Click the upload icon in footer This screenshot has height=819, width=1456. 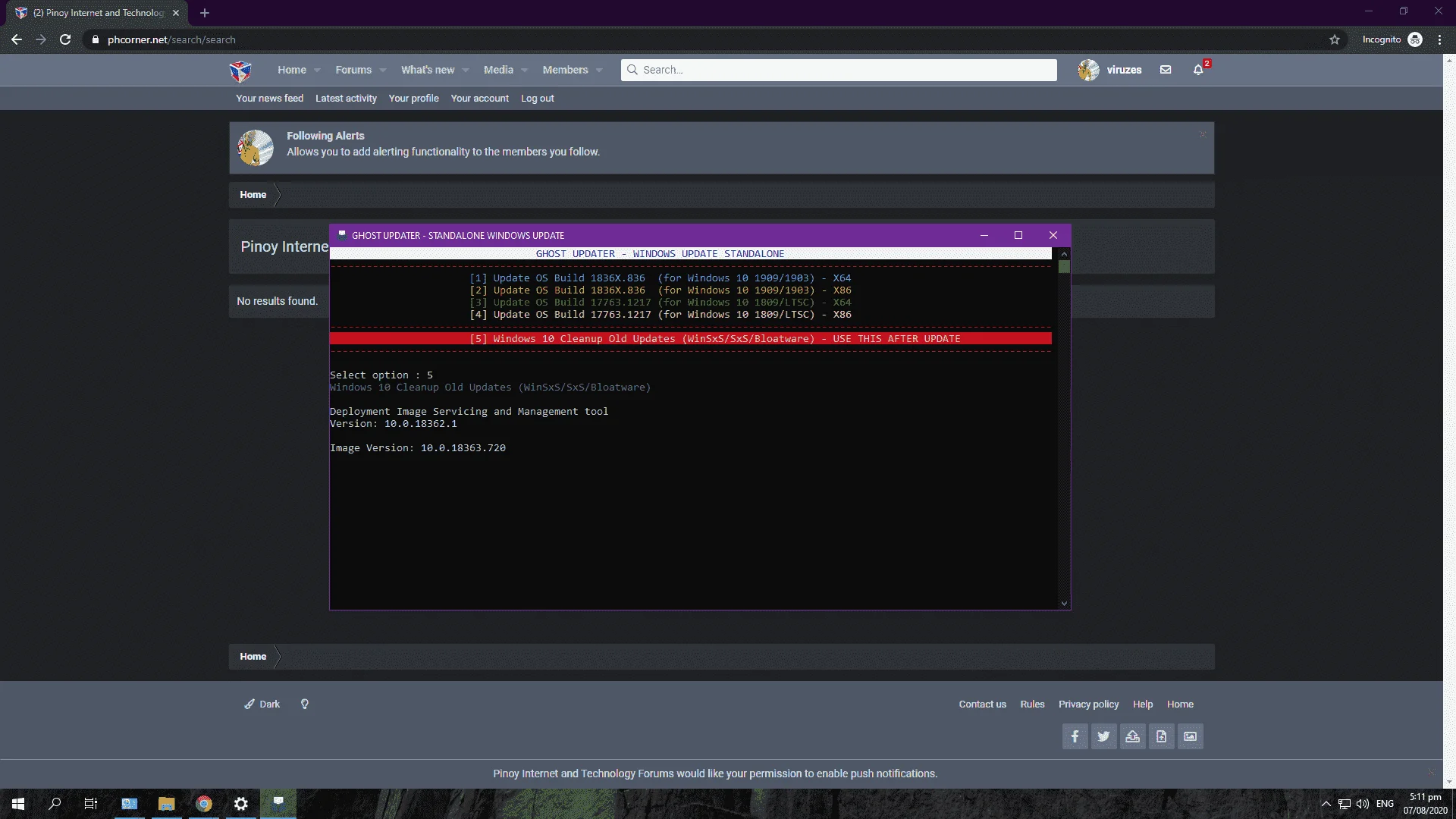(1132, 736)
